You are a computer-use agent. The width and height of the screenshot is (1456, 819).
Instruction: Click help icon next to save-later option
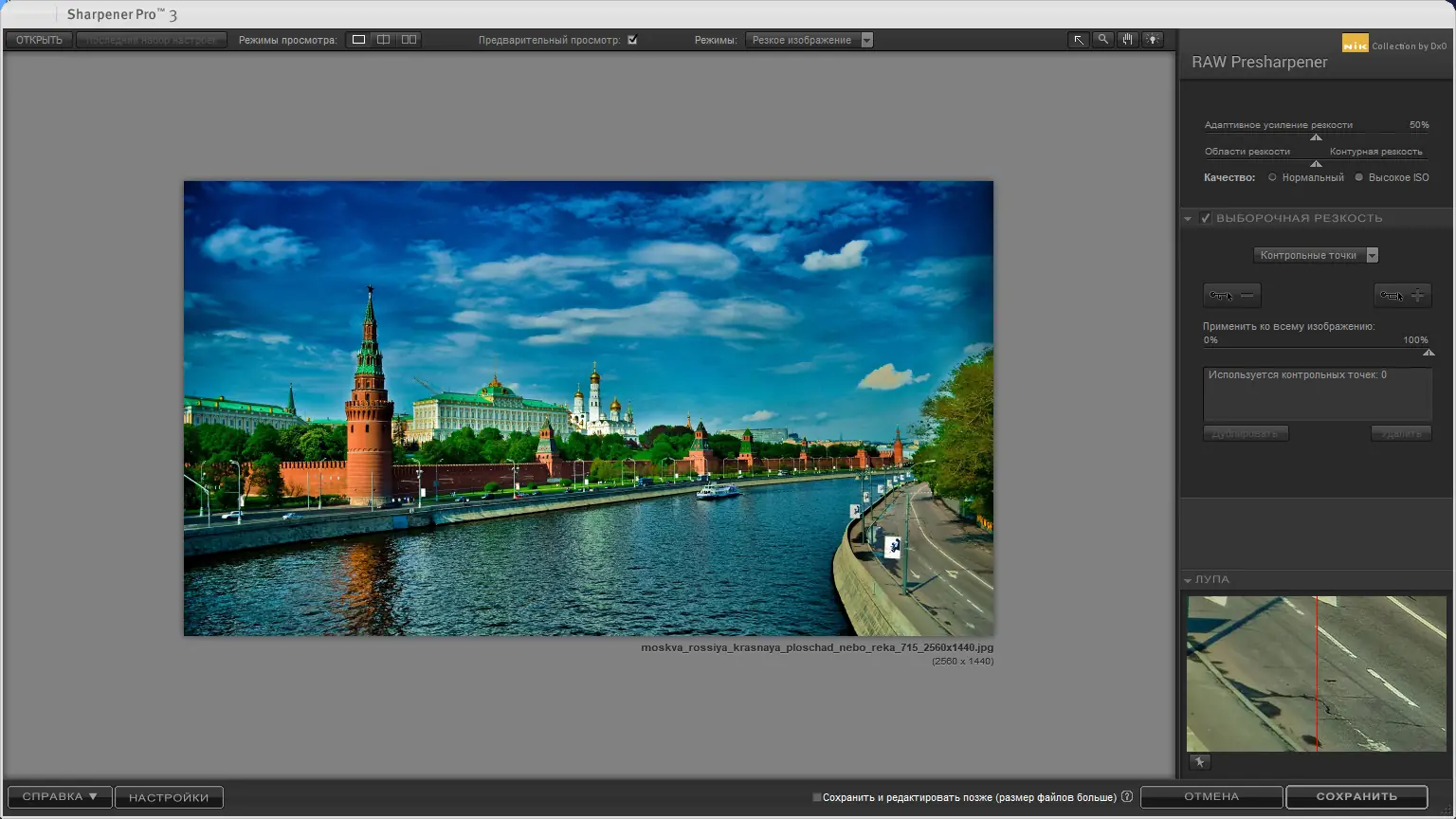1127,797
